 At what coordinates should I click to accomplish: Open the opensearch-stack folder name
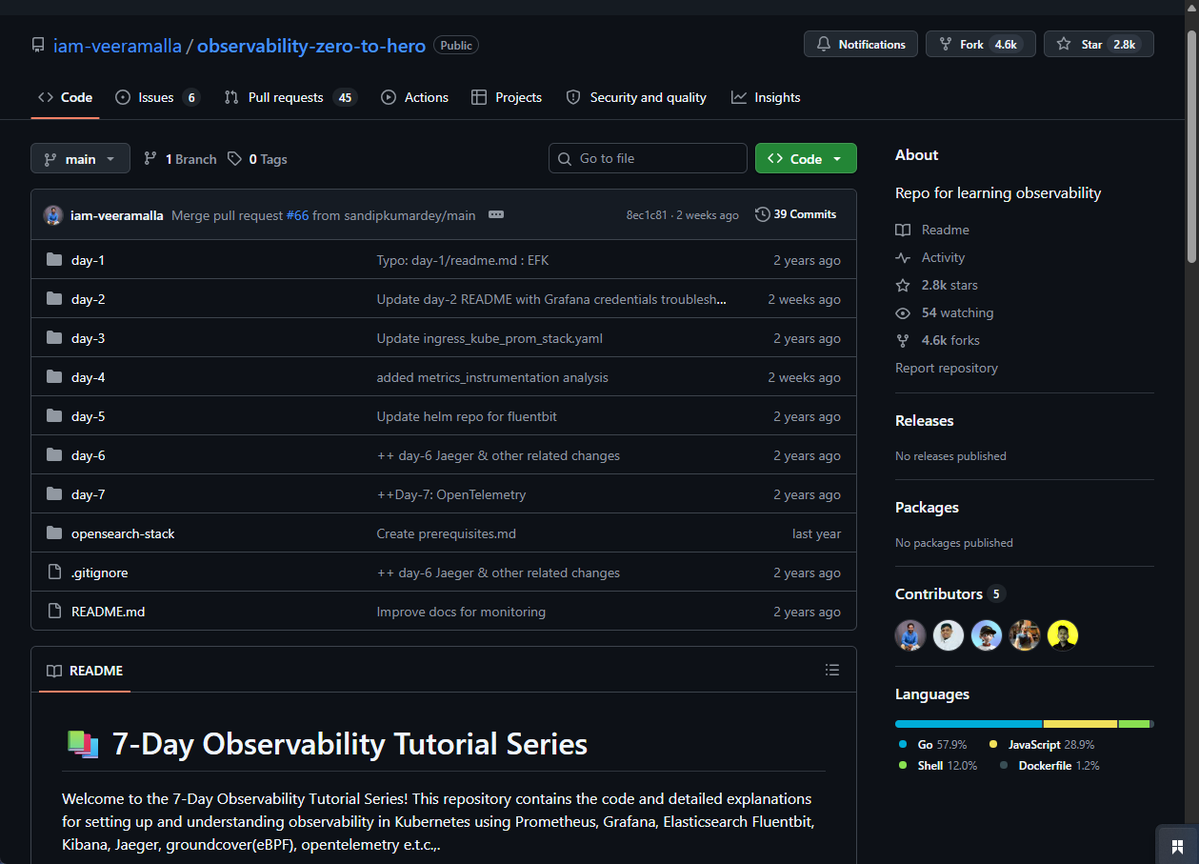tap(122, 534)
